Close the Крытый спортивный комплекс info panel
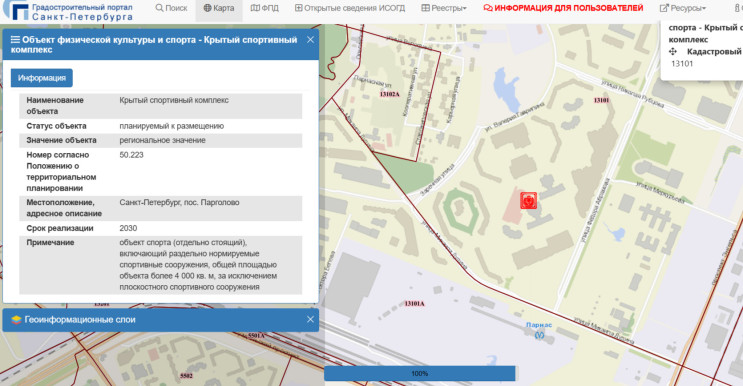The image size is (743, 386). click(310, 40)
